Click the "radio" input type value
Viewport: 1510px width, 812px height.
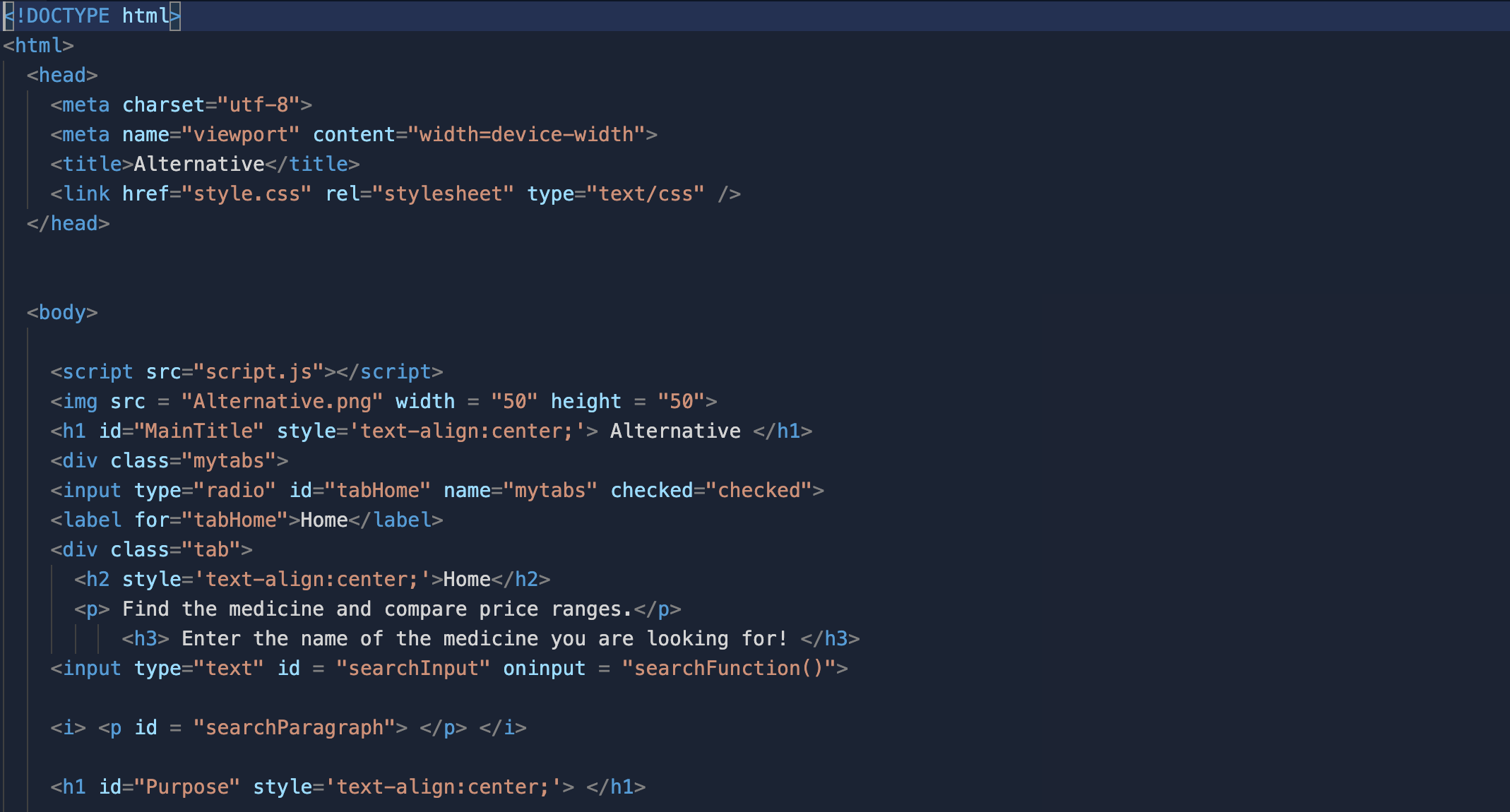(x=234, y=490)
